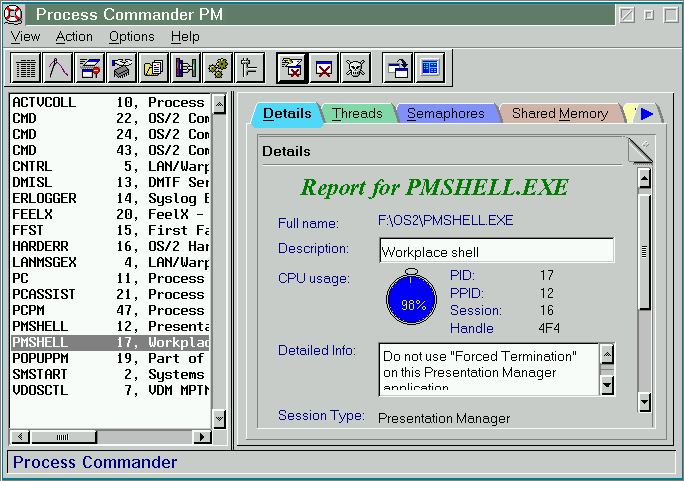Open the View menu
684x481 pixels.
pos(25,37)
